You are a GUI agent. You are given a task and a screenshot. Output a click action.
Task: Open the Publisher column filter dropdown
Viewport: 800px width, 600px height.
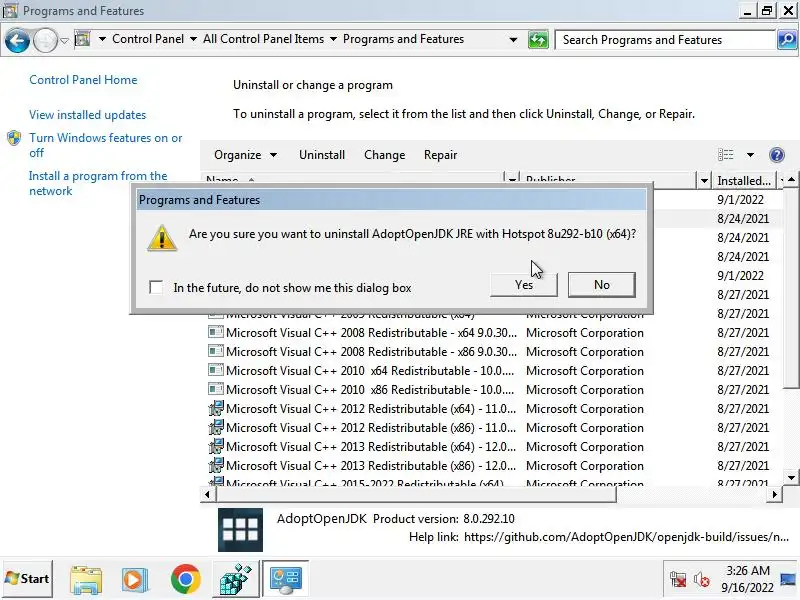[x=704, y=181]
